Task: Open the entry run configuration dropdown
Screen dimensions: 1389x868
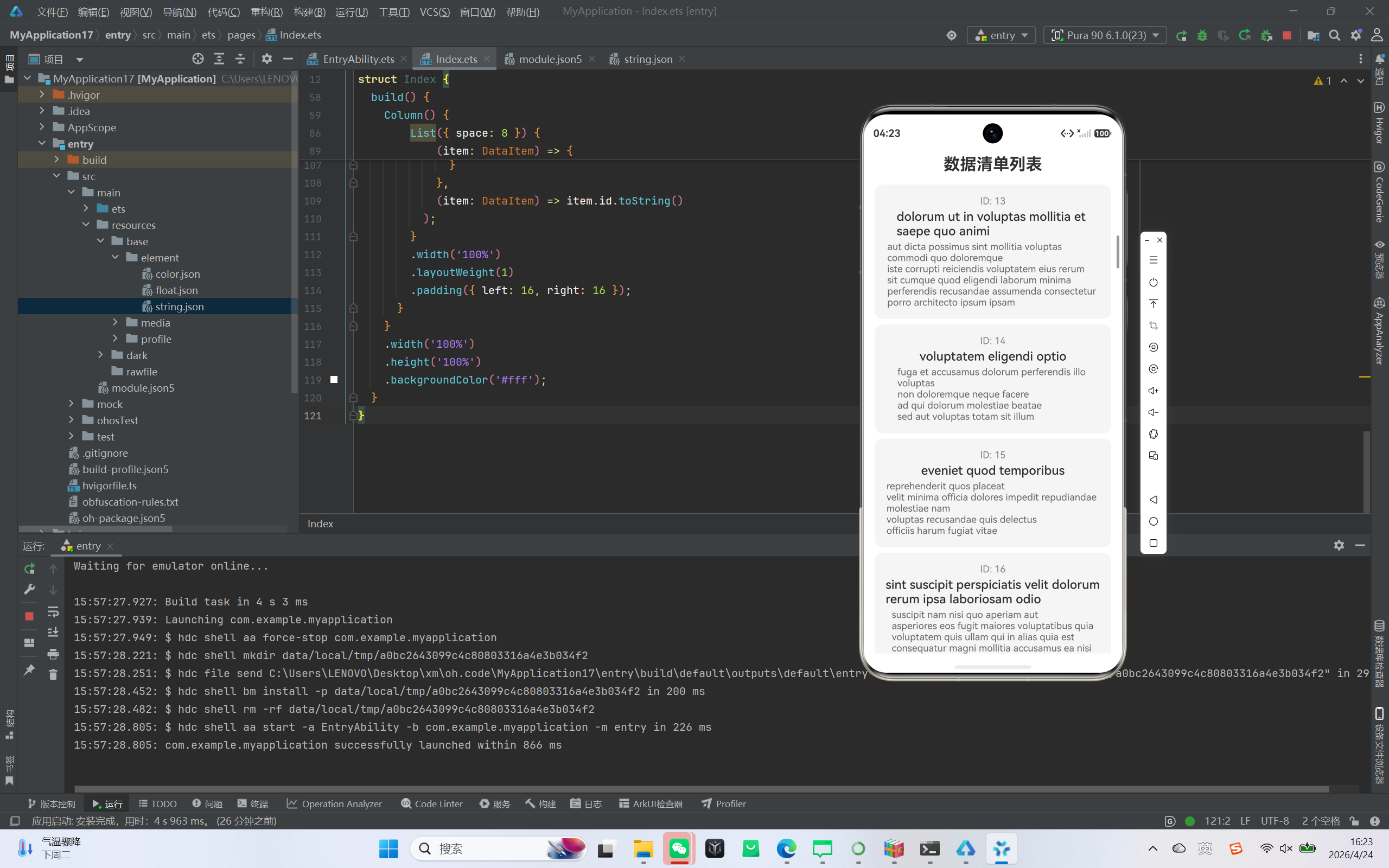Action: (x=1002, y=36)
